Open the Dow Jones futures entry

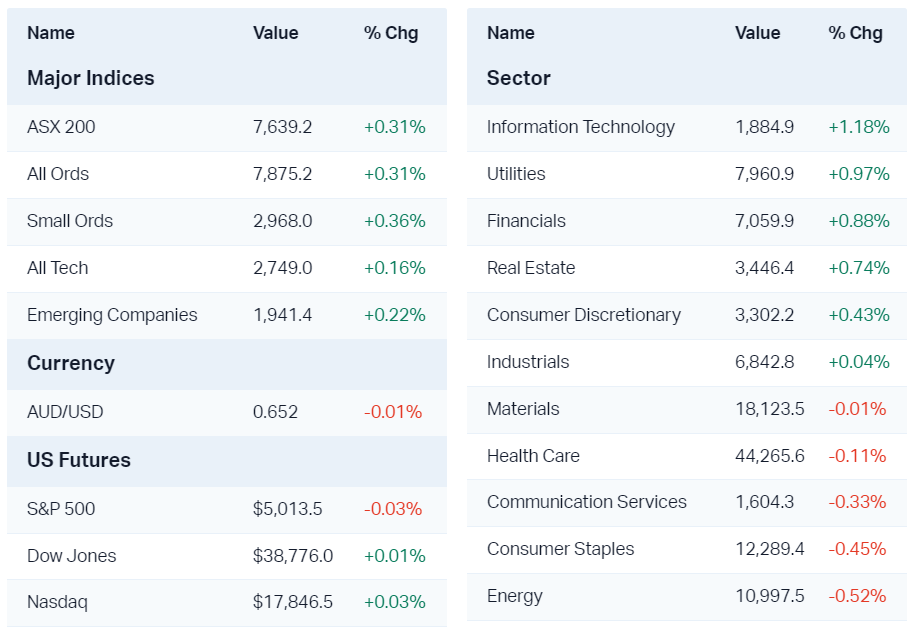(x=72, y=556)
